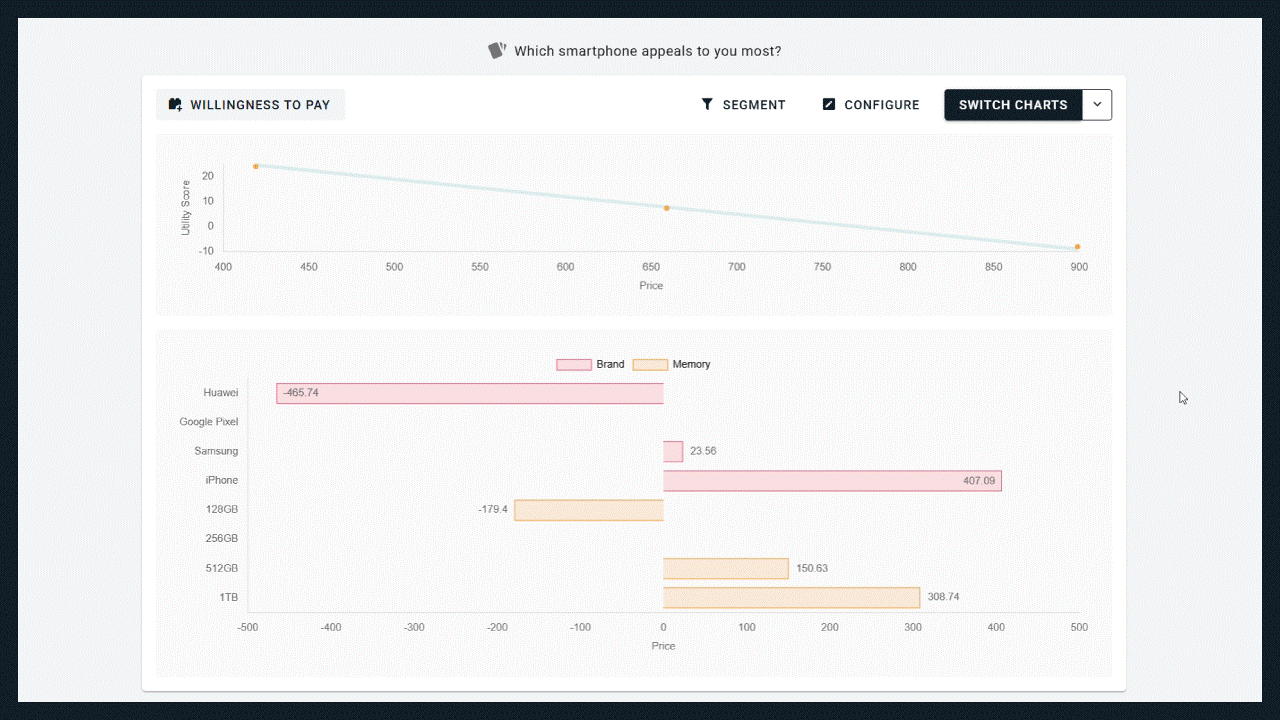Click the middle data point of the utility line
Image resolution: width=1280 pixels, height=720 pixels.
click(x=667, y=208)
